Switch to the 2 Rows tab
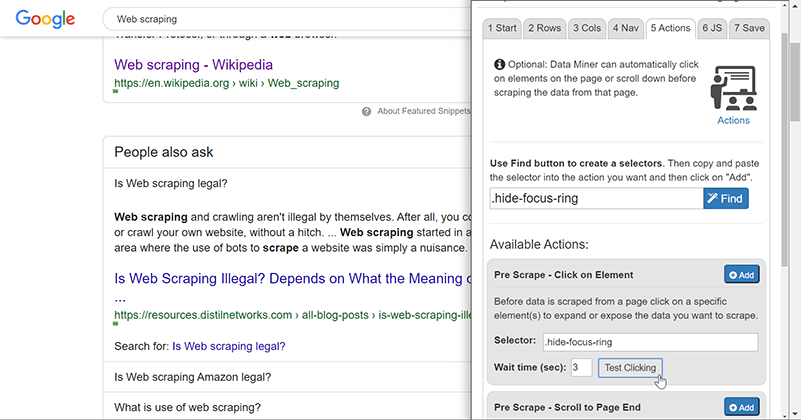The width and height of the screenshot is (801, 420). [544, 28]
